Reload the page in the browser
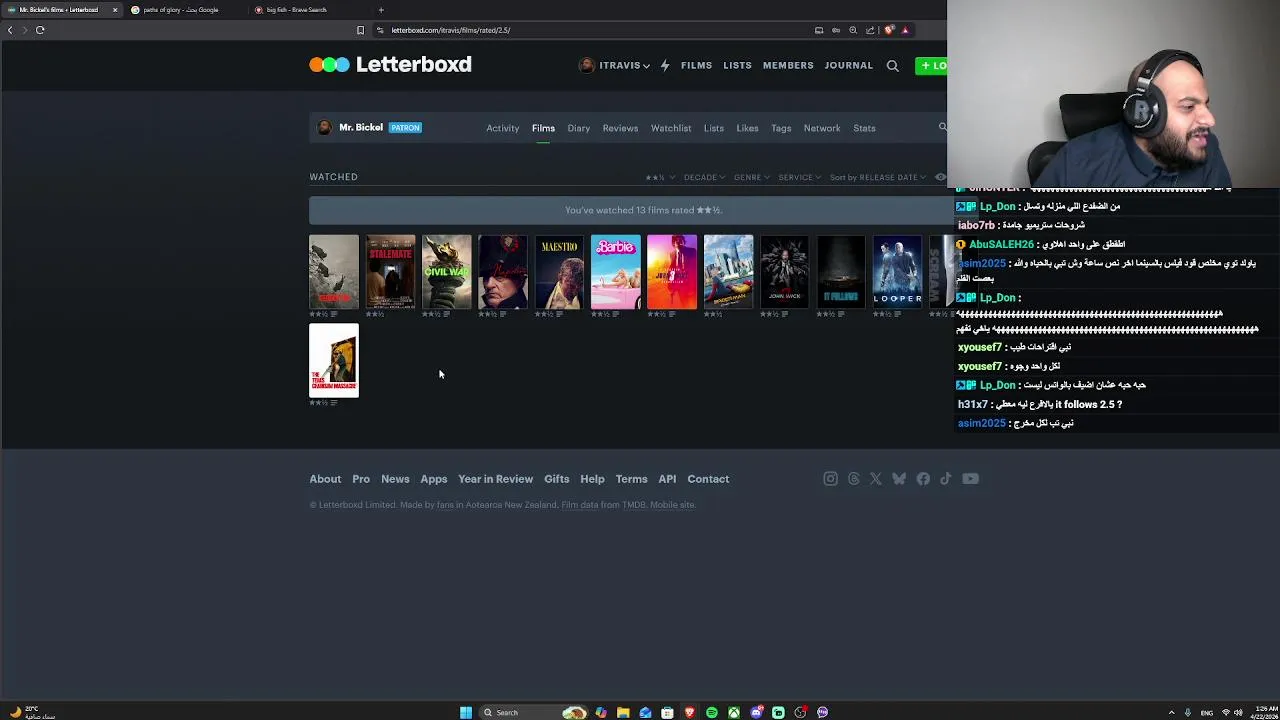The image size is (1280, 720). pyautogui.click(x=40, y=30)
